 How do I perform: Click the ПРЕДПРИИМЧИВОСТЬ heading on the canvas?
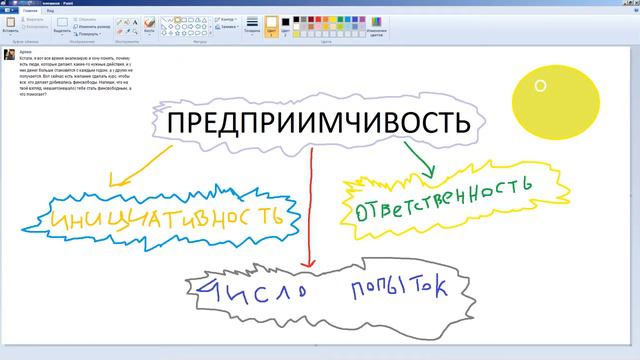[319, 122]
